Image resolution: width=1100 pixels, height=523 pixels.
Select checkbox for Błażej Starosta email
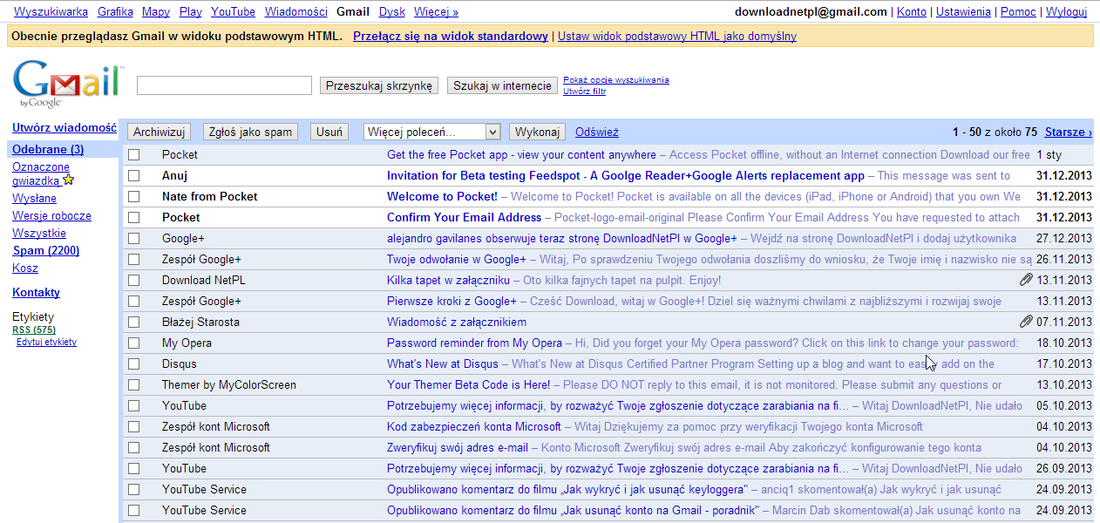(134, 322)
